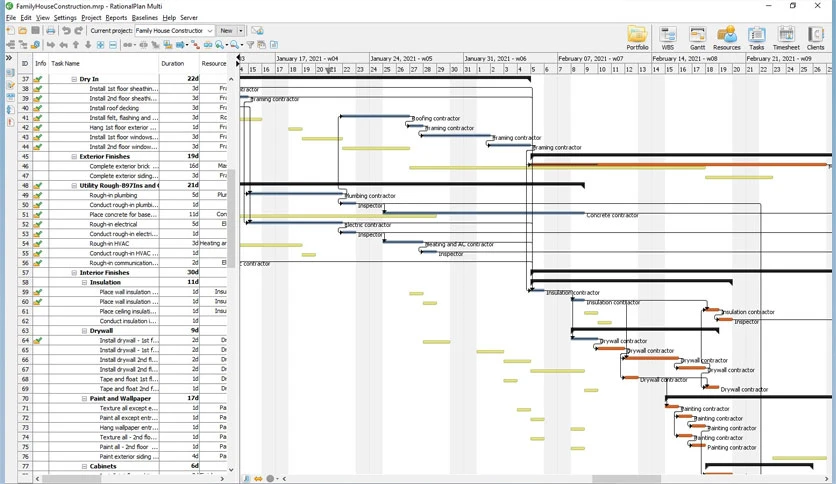Click the Collapse all subtasks icon

(113, 45)
